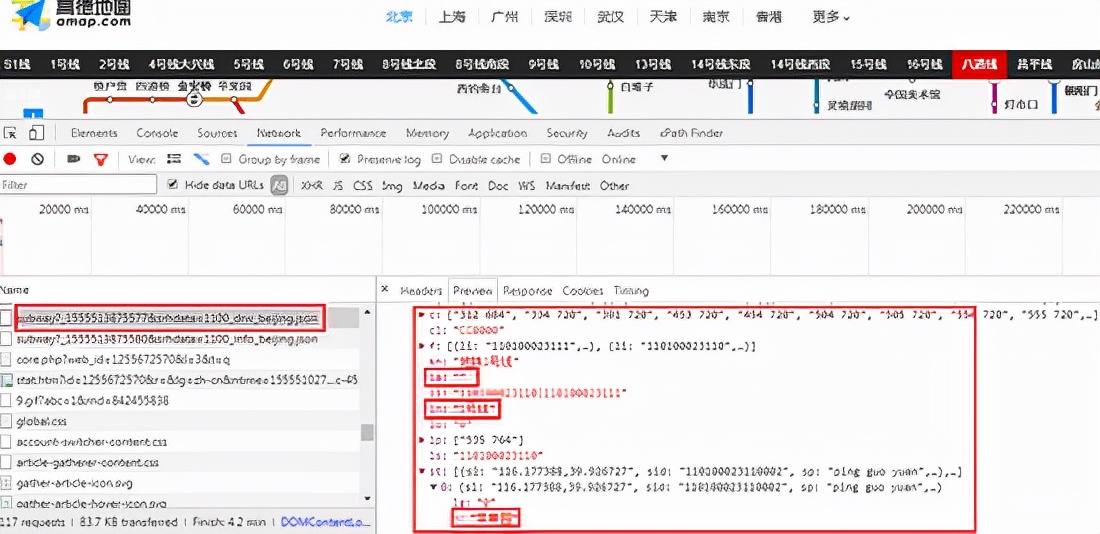Toggle the device toolbar icon
Viewport: 1100px width, 534px height.
point(36,133)
